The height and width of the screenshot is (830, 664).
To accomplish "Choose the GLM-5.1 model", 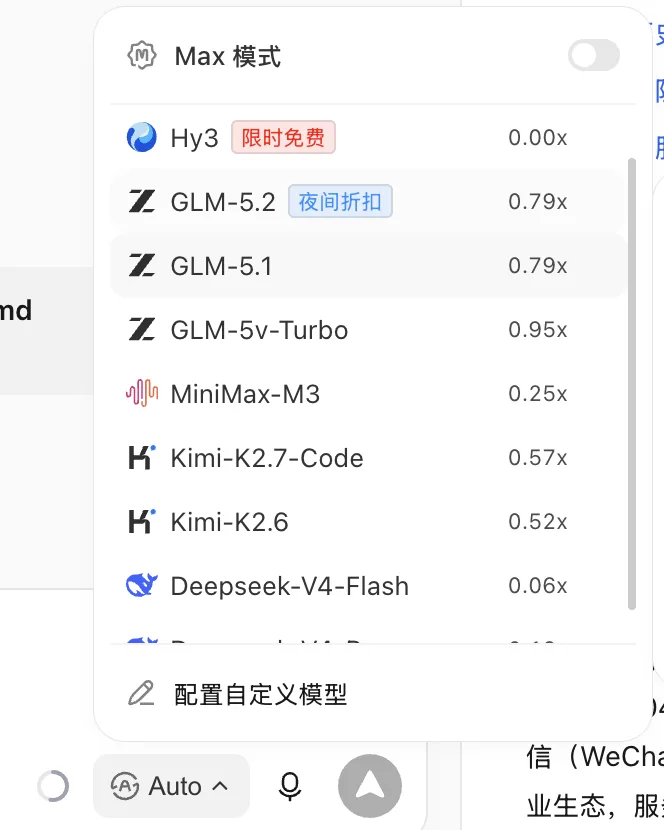I will point(368,266).
